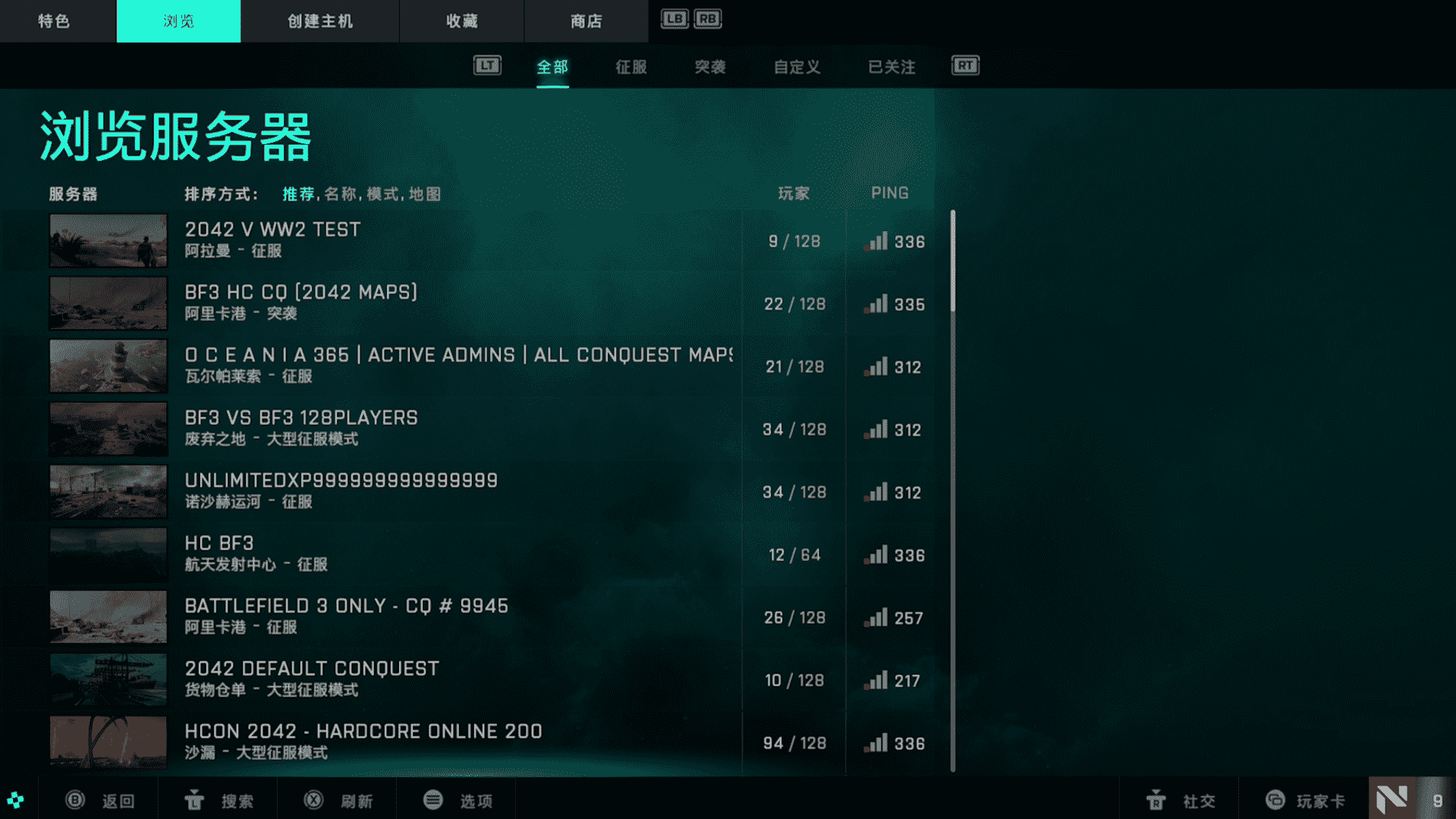This screenshot has height=819, width=1456.
Task: Click thumbnail of 2042 DEFAULT CONQUEST
Action: click(108, 680)
